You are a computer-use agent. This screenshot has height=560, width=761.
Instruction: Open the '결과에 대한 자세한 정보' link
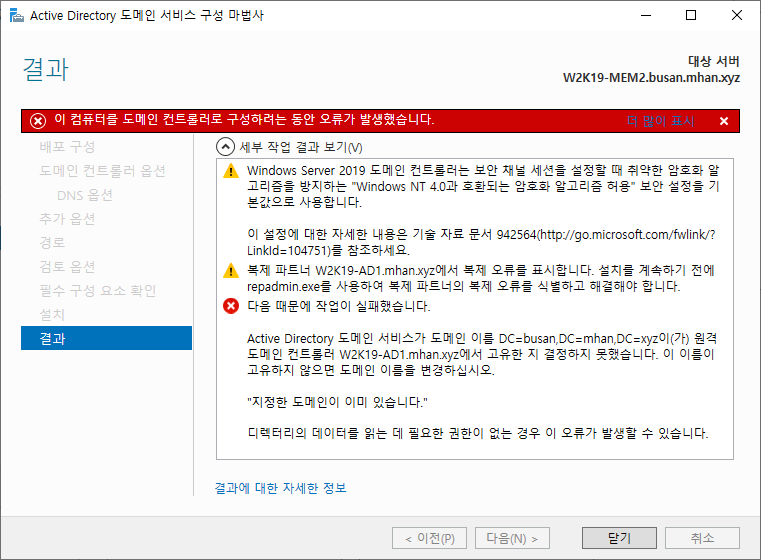[x=281, y=488]
